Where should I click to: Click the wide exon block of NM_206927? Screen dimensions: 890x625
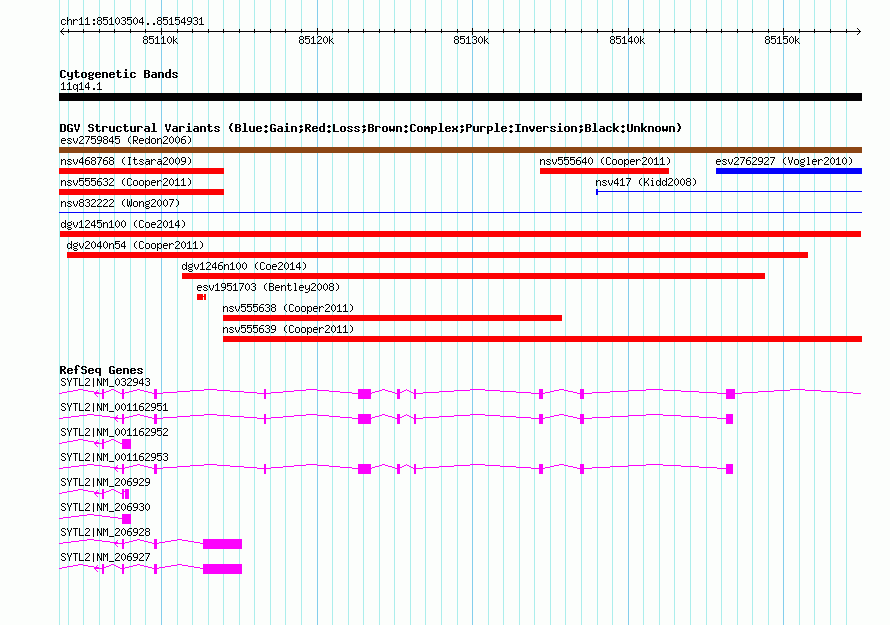click(x=222, y=569)
